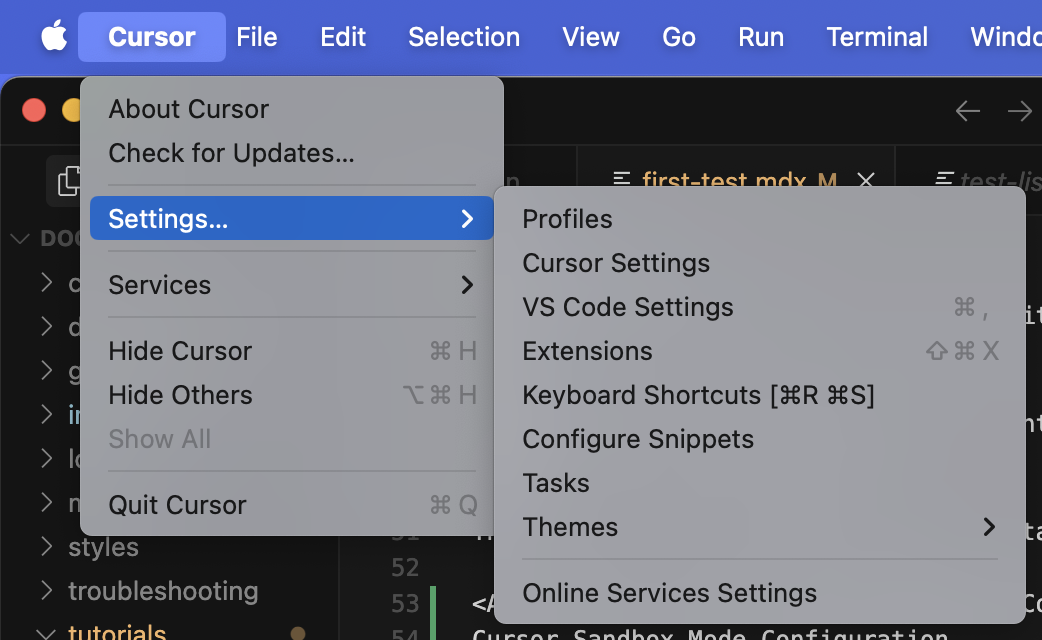Image resolution: width=1042 pixels, height=640 pixels.
Task: Expand the Services submenu
Action: (291, 284)
